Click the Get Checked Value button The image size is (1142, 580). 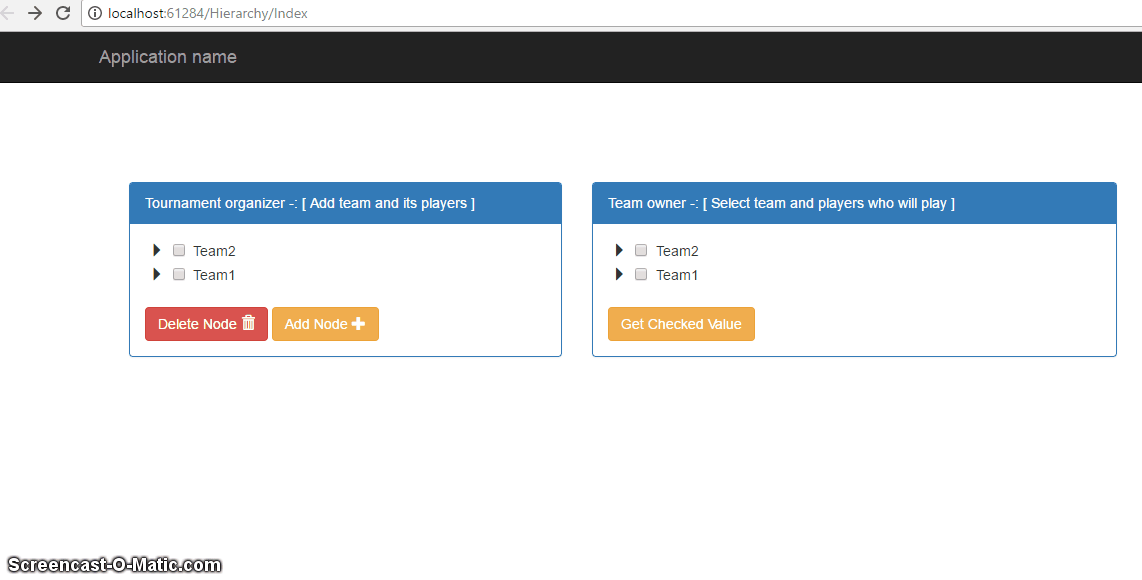click(x=681, y=324)
